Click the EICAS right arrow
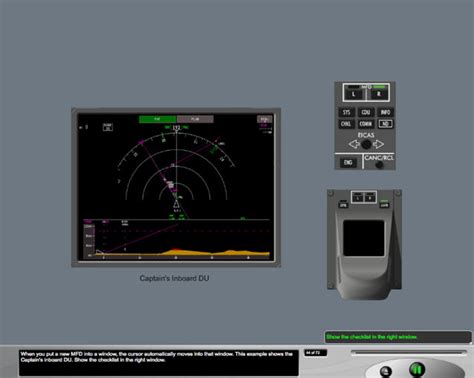Screen dimensions: 474x378 (378, 144)
